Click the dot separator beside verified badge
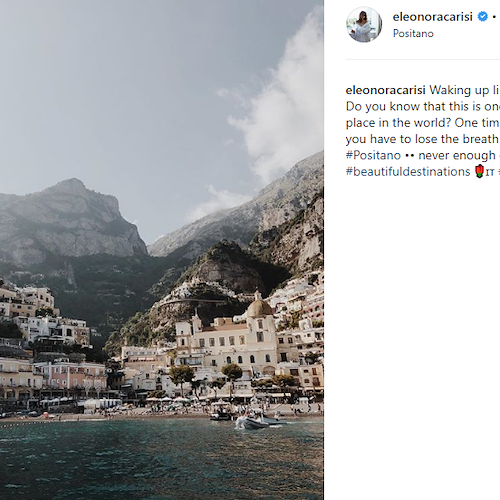 494,17
